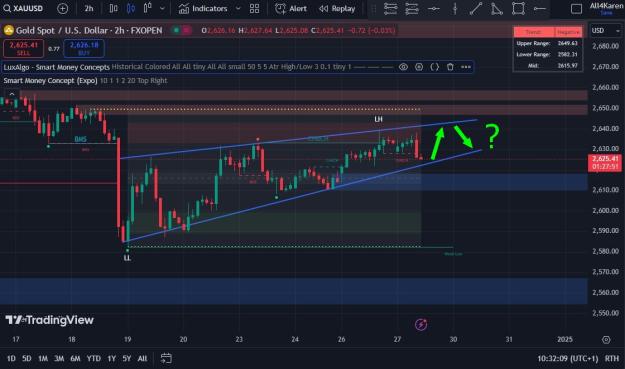This screenshot has width=625, height=369.
Task: Select the bars chart style icon
Action: pyautogui.click(x=114, y=8)
